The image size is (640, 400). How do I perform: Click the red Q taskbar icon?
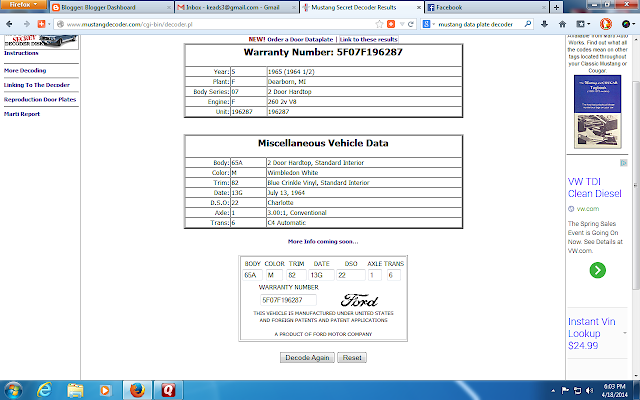pos(168,390)
